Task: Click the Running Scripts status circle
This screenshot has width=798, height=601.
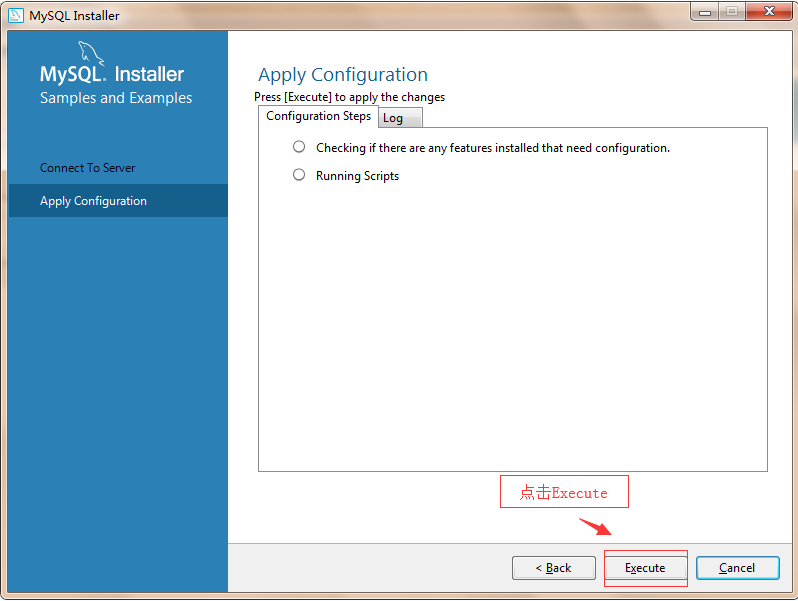Action: pyautogui.click(x=299, y=175)
